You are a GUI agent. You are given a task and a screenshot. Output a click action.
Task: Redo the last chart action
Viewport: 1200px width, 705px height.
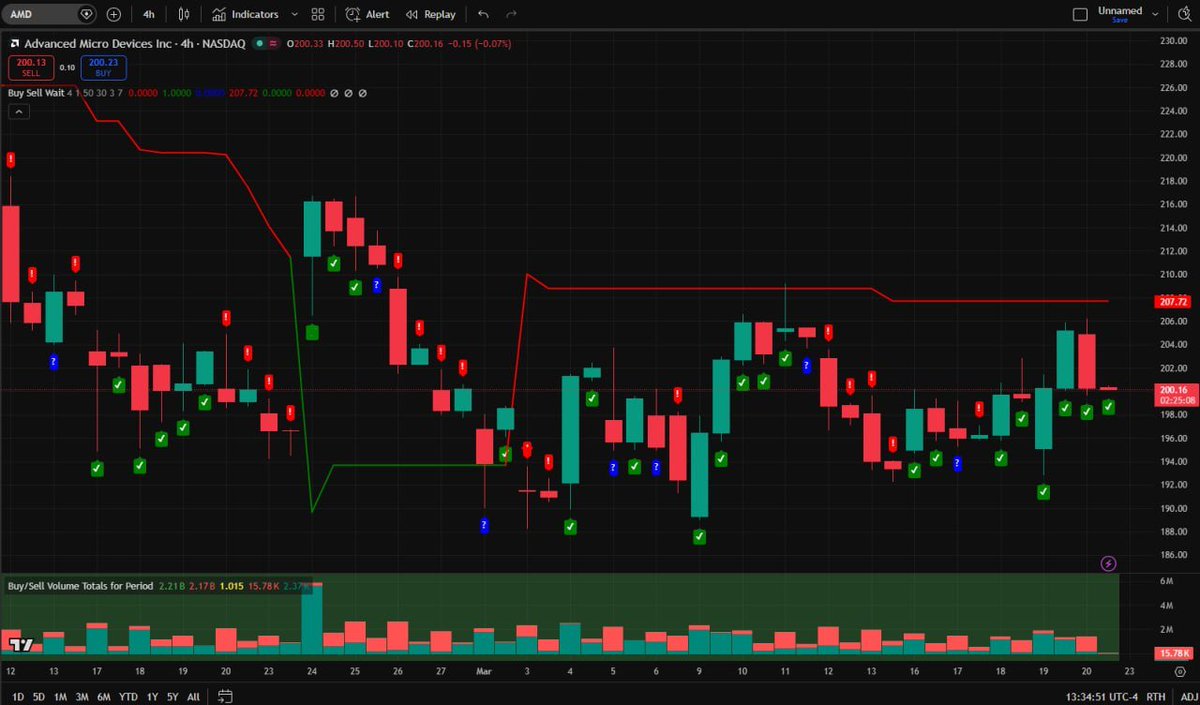coord(512,14)
